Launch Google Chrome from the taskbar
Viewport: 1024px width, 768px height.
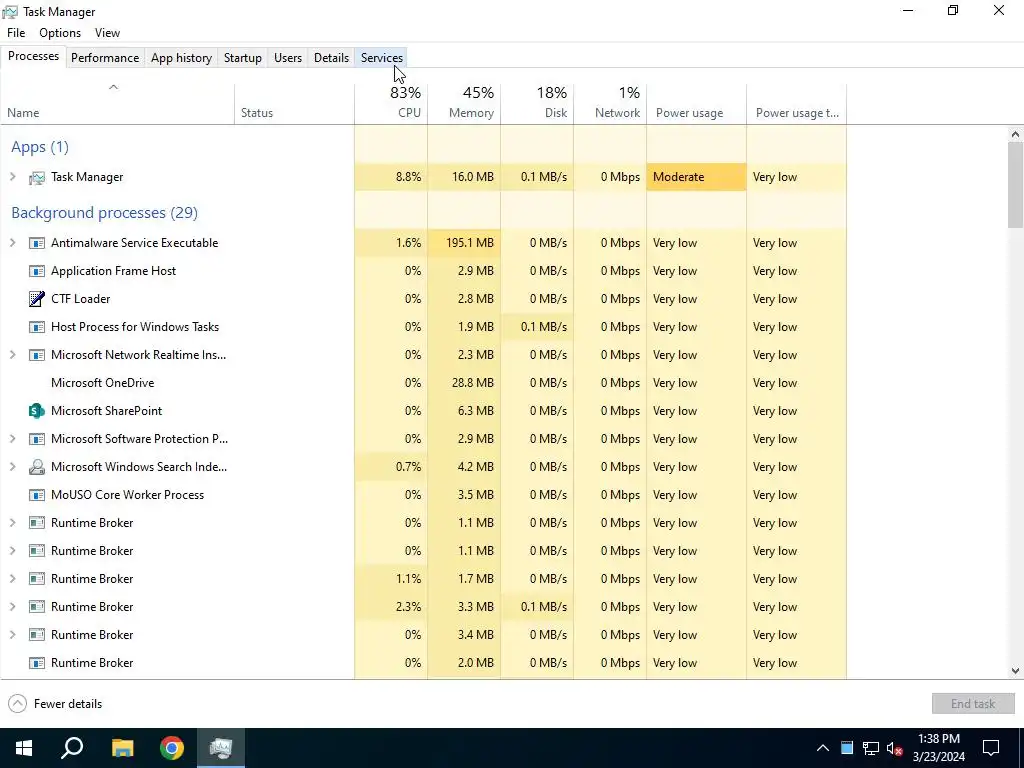[172, 748]
